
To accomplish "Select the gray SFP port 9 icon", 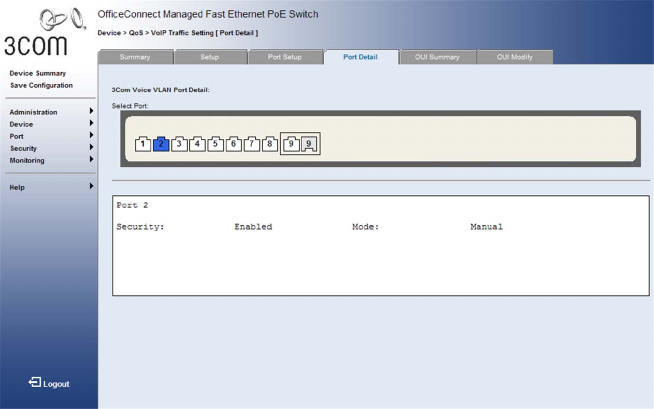I will click(309, 144).
